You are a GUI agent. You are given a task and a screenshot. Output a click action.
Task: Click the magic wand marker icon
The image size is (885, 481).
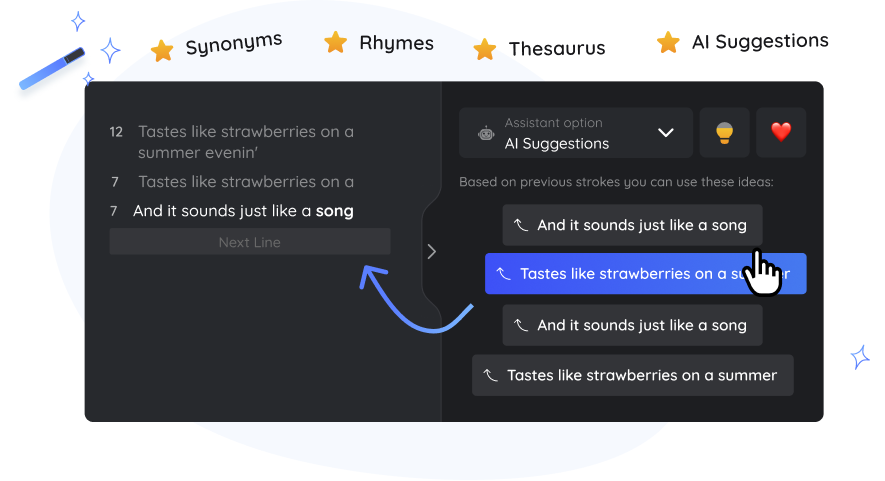pos(52,68)
